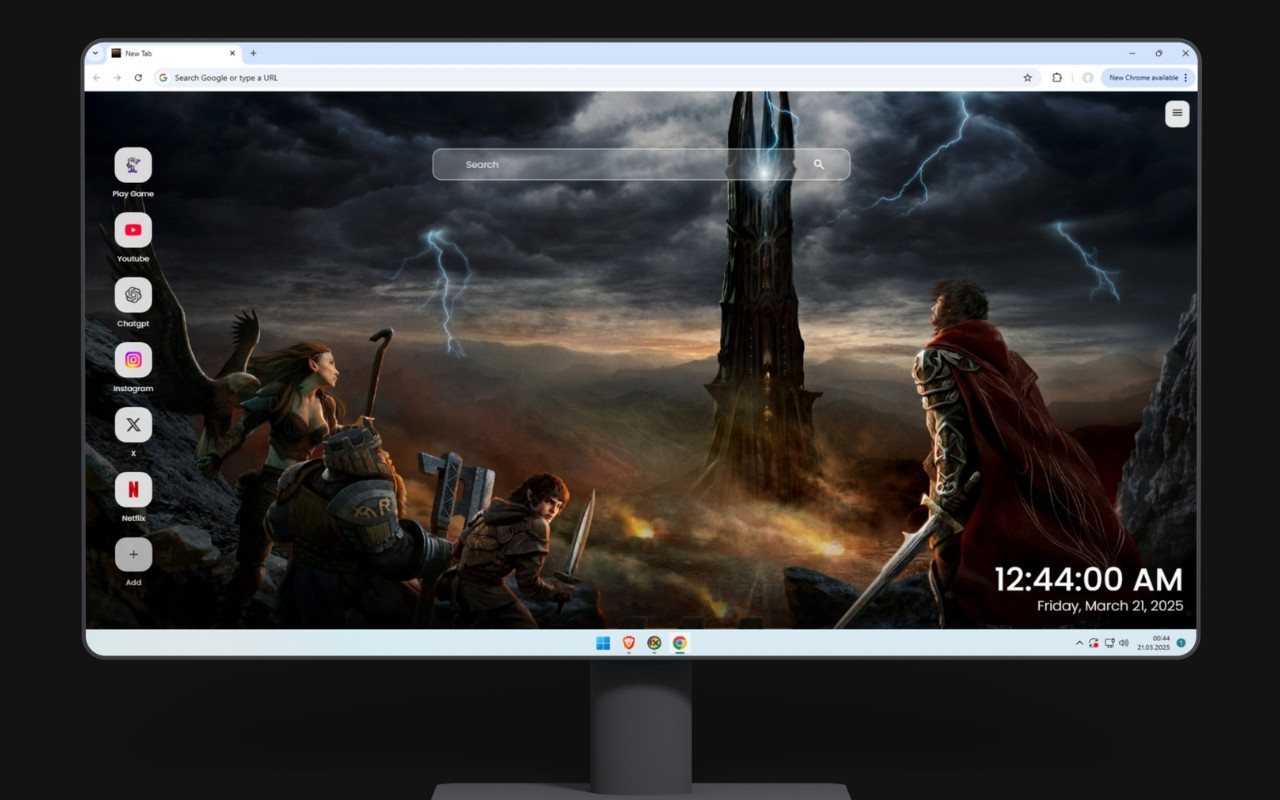
Task: Expand the hidden system tray icons chevron
Action: (x=1078, y=643)
